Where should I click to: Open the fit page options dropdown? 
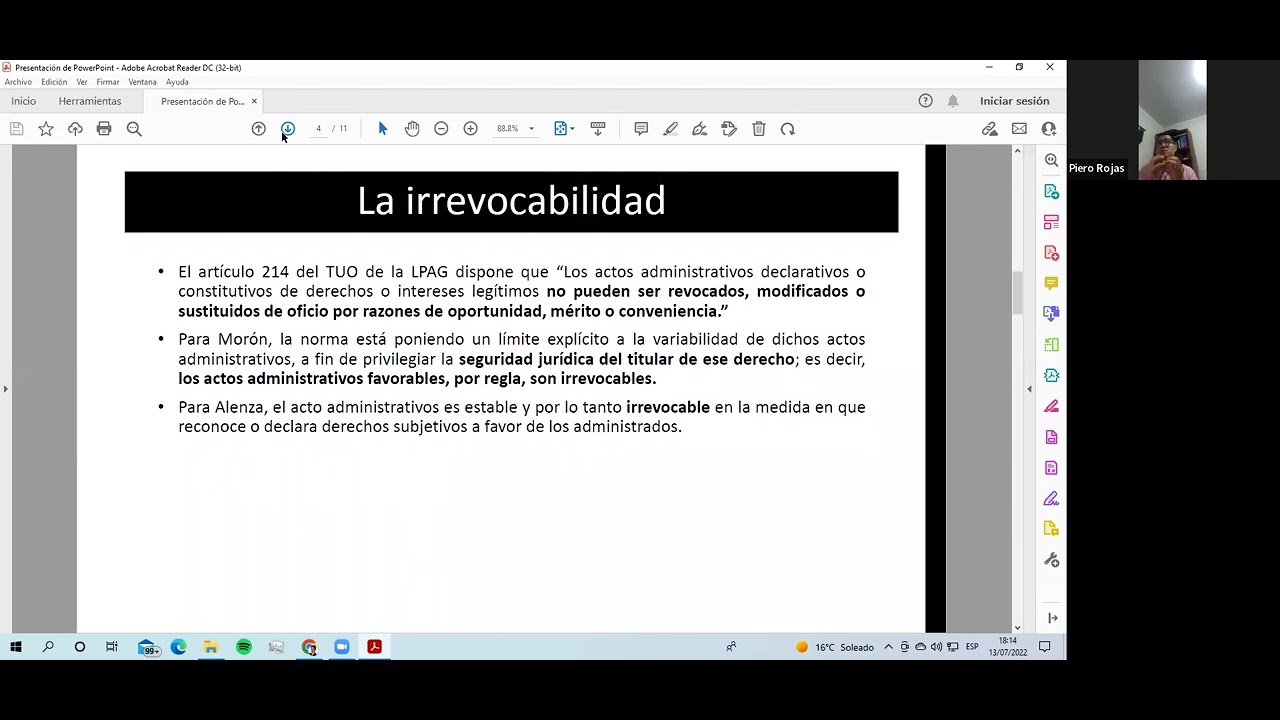pos(564,129)
